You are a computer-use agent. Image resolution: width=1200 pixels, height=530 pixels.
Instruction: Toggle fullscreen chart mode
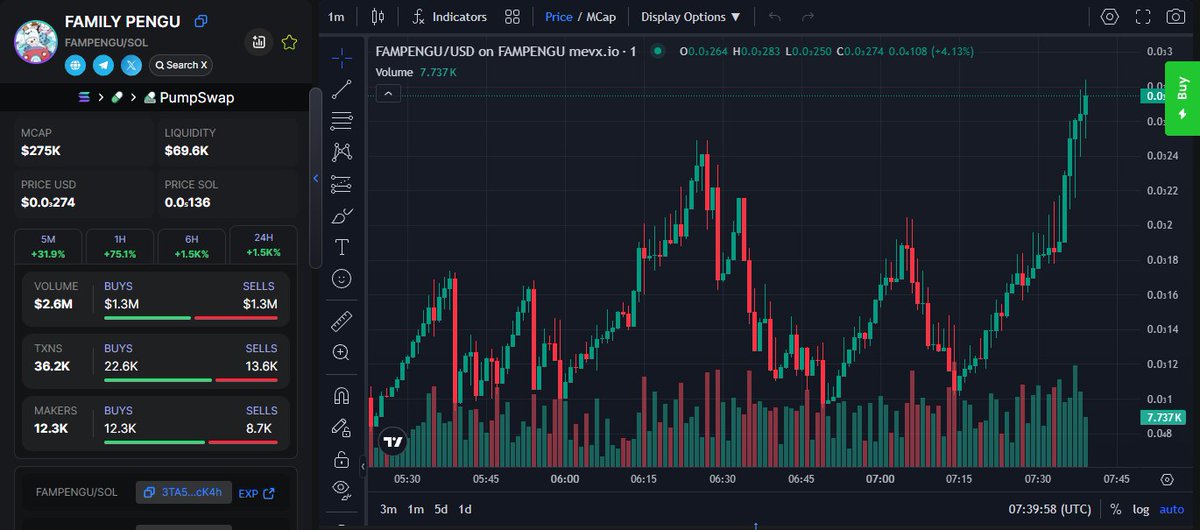click(x=1143, y=17)
